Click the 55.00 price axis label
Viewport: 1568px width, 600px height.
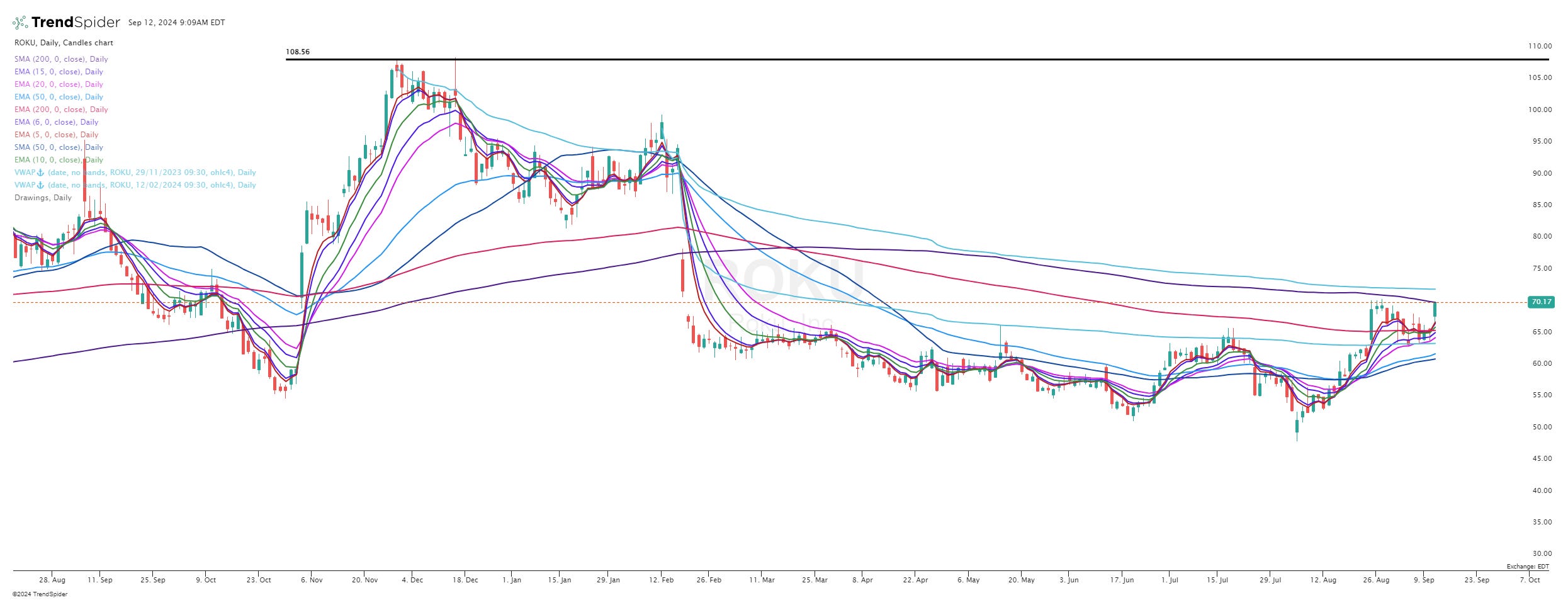[1542, 395]
